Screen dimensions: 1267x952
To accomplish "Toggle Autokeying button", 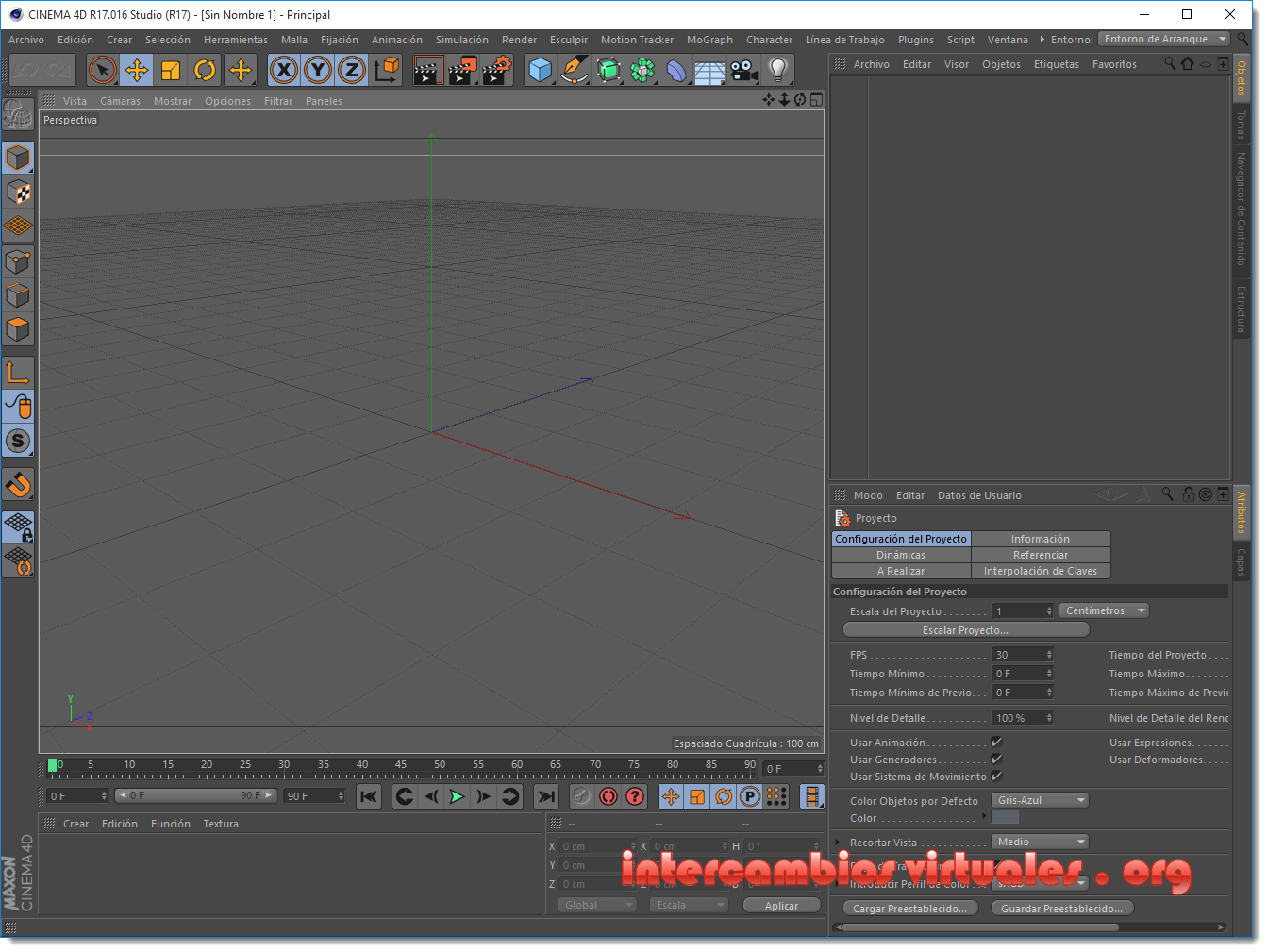I will point(608,797).
